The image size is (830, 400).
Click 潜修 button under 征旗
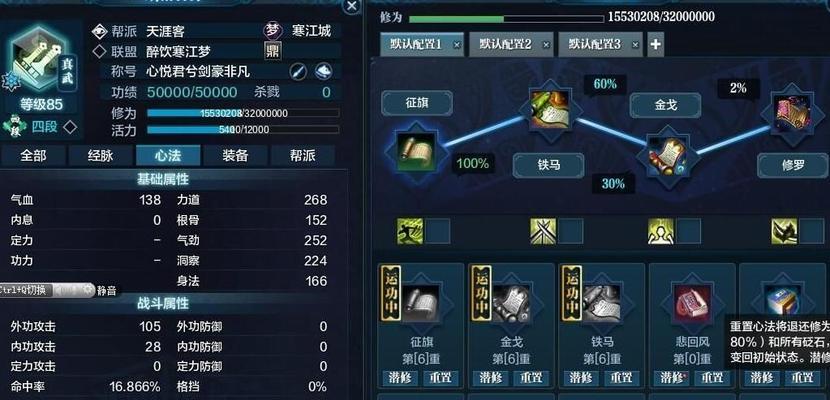pos(400,378)
